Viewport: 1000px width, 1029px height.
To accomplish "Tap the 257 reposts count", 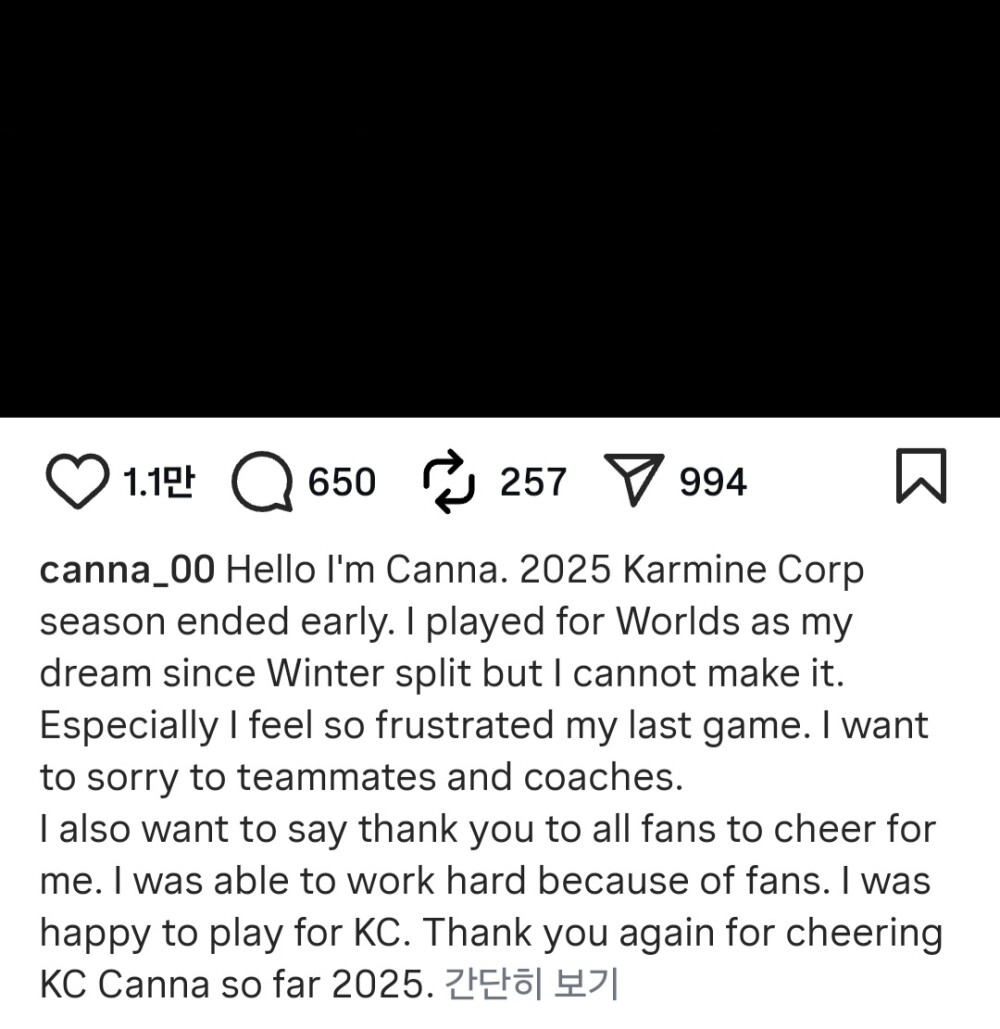I will pyautogui.click(x=533, y=483).
